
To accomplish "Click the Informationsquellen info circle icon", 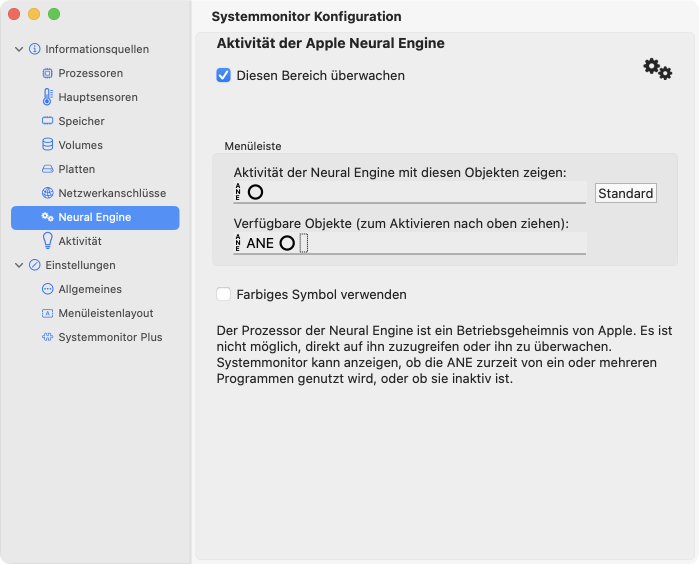I will (34, 49).
